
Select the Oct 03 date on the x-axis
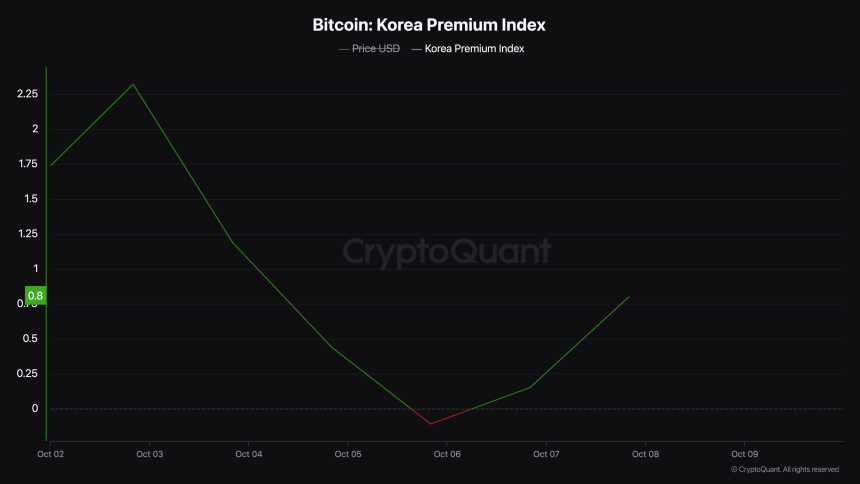point(150,454)
